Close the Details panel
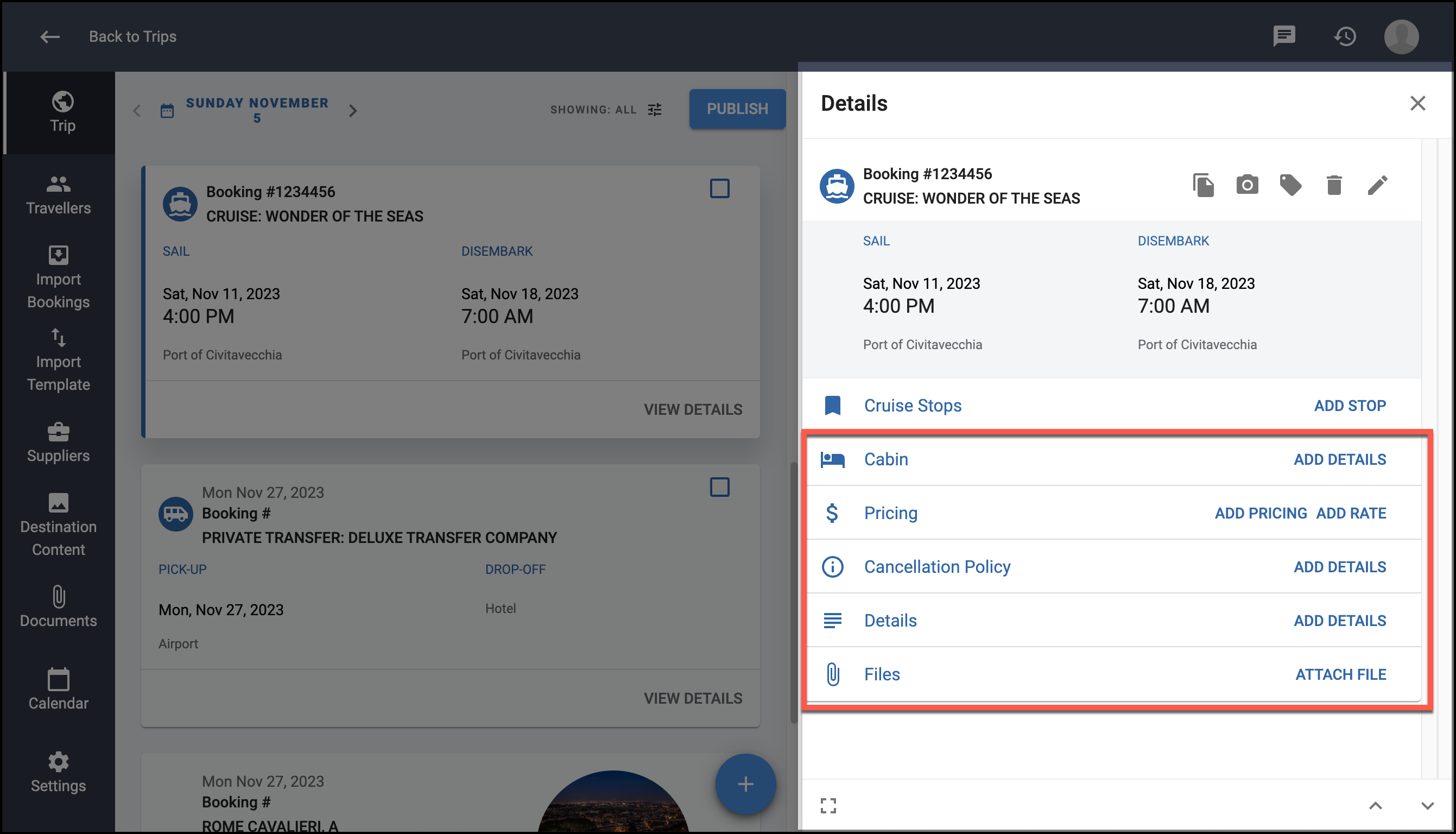This screenshot has height=834, width=1456. [x=1417, y=103]
